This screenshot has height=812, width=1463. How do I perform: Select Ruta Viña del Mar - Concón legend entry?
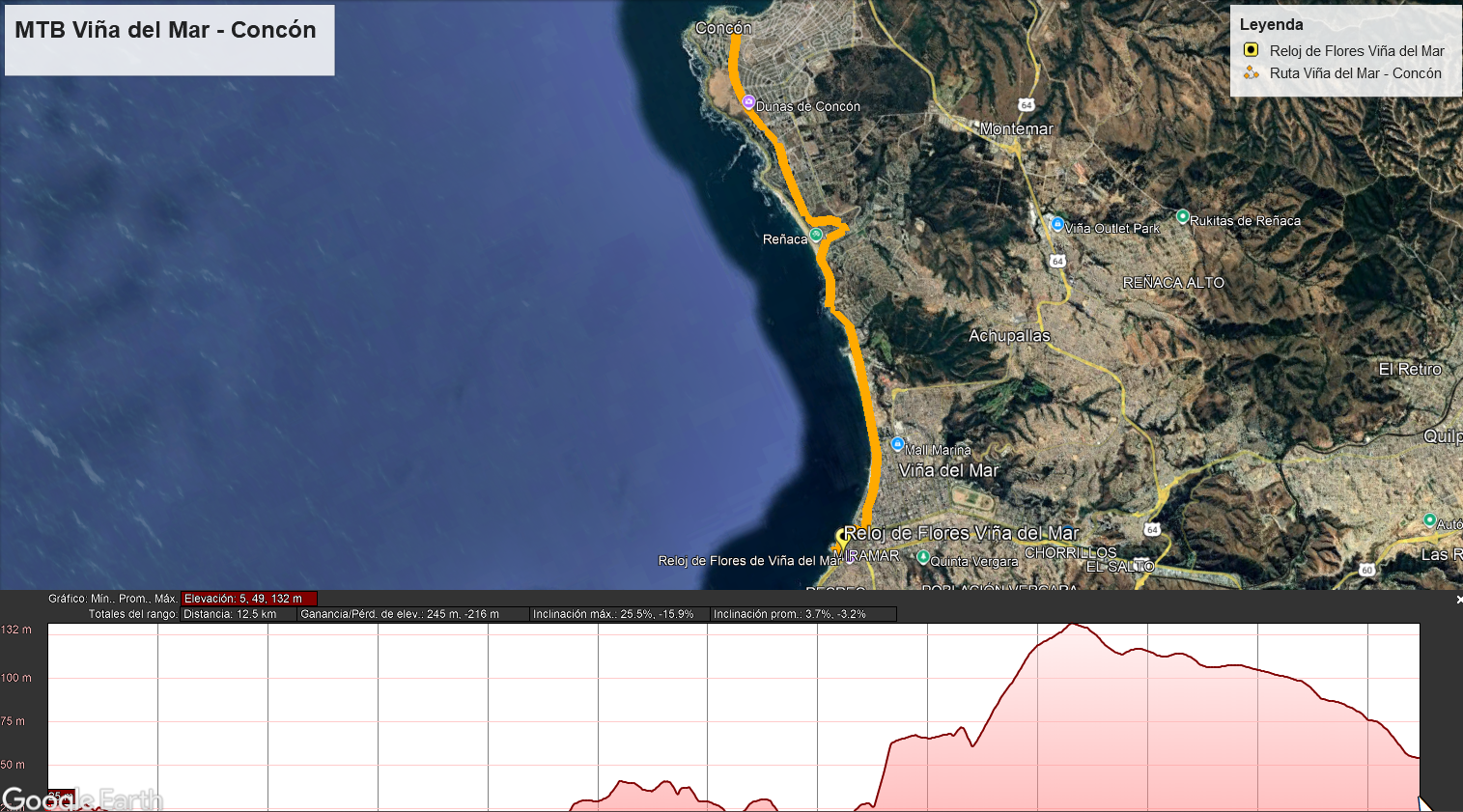[x=1355, y=73]
